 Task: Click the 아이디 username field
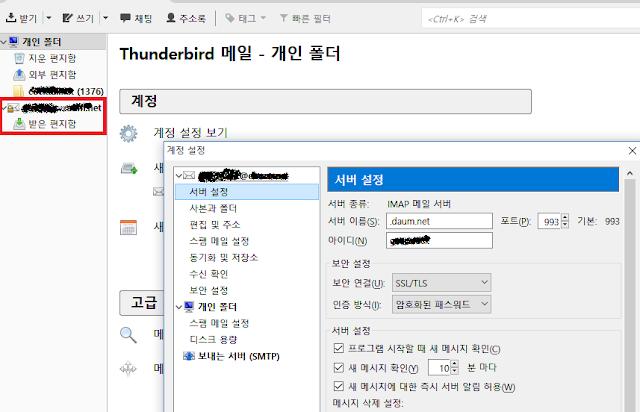coord(439,241)
